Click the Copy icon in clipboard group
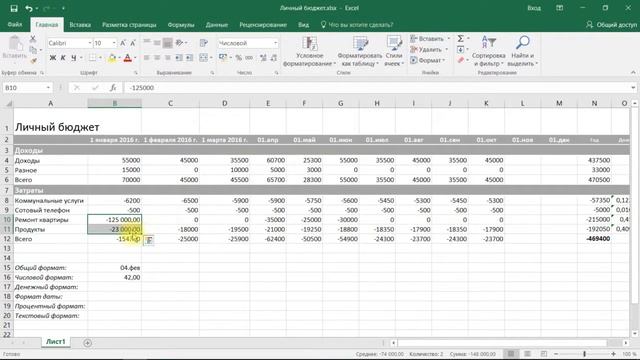The height and width of the screenshot is (360, 640). tap(33, 50)
